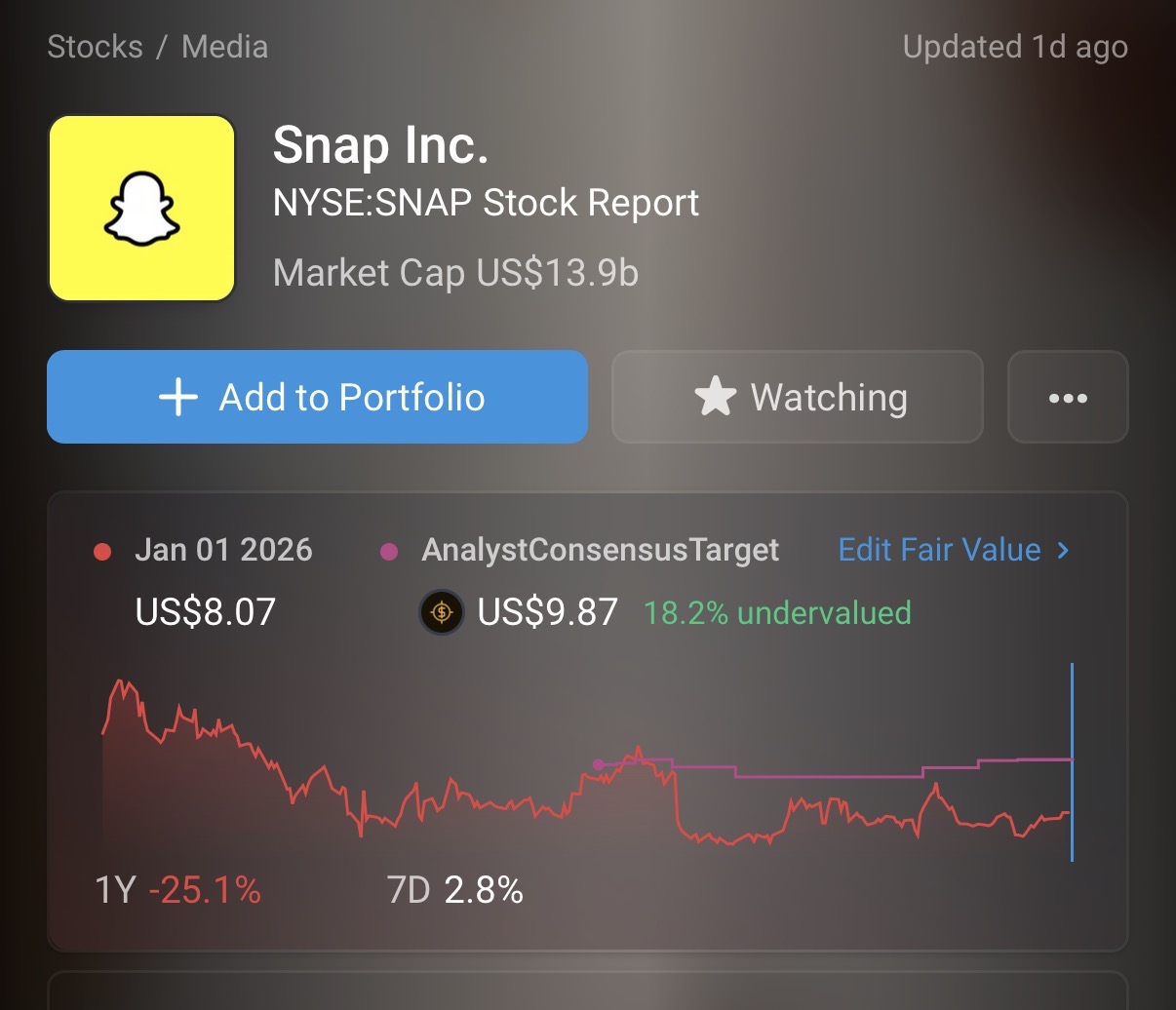Click the 18.2% undervalued label

pos(777,613)
